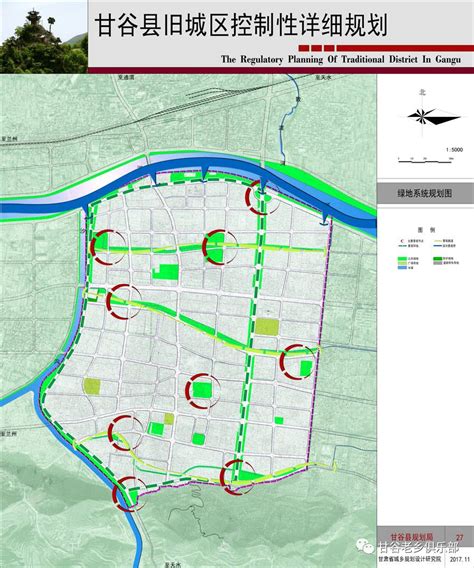Click the yellow-green plaza square in western district
474x568 pixels.
(92, 386)
